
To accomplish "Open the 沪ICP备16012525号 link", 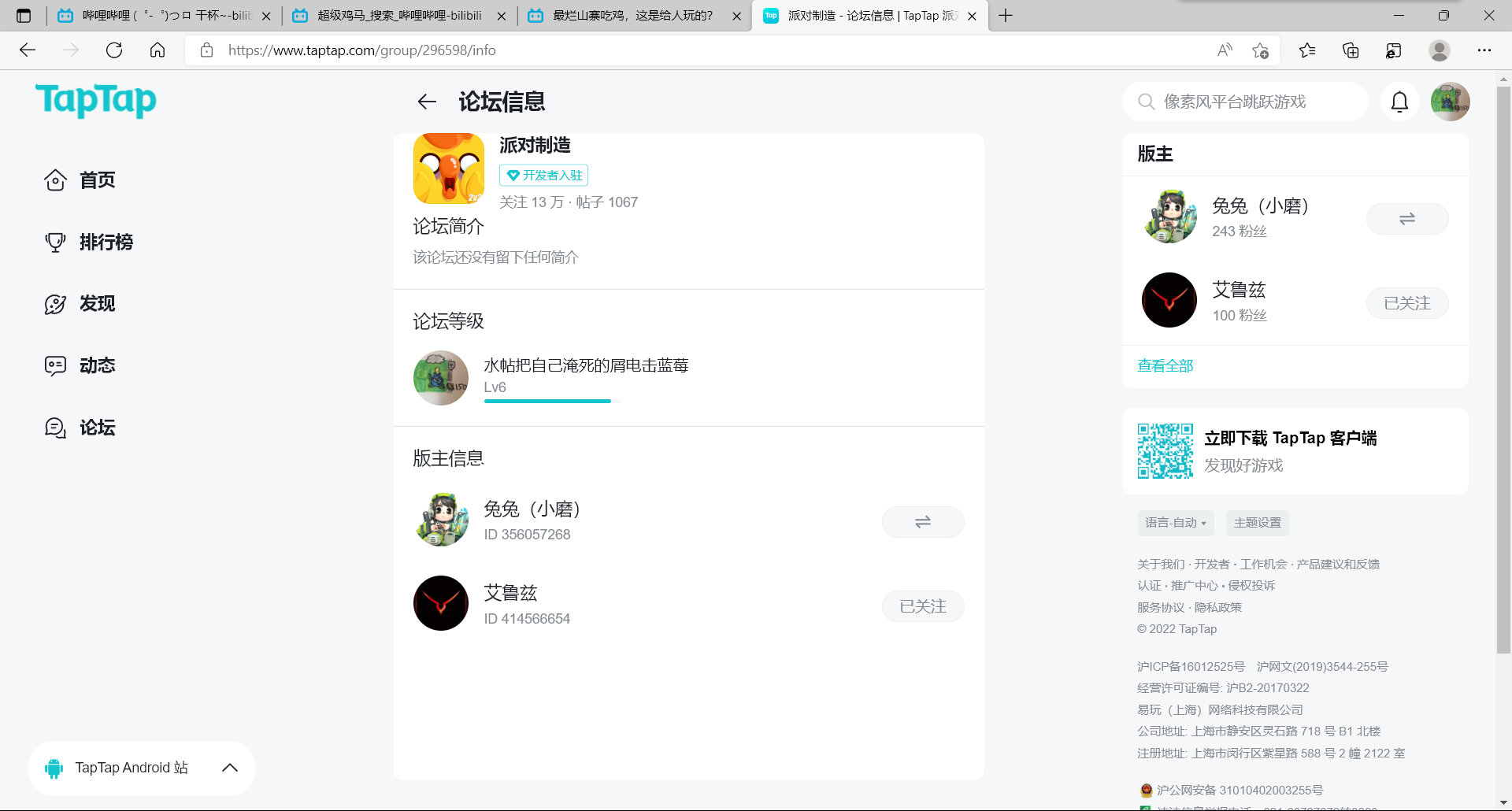I will click(1191, 667).
